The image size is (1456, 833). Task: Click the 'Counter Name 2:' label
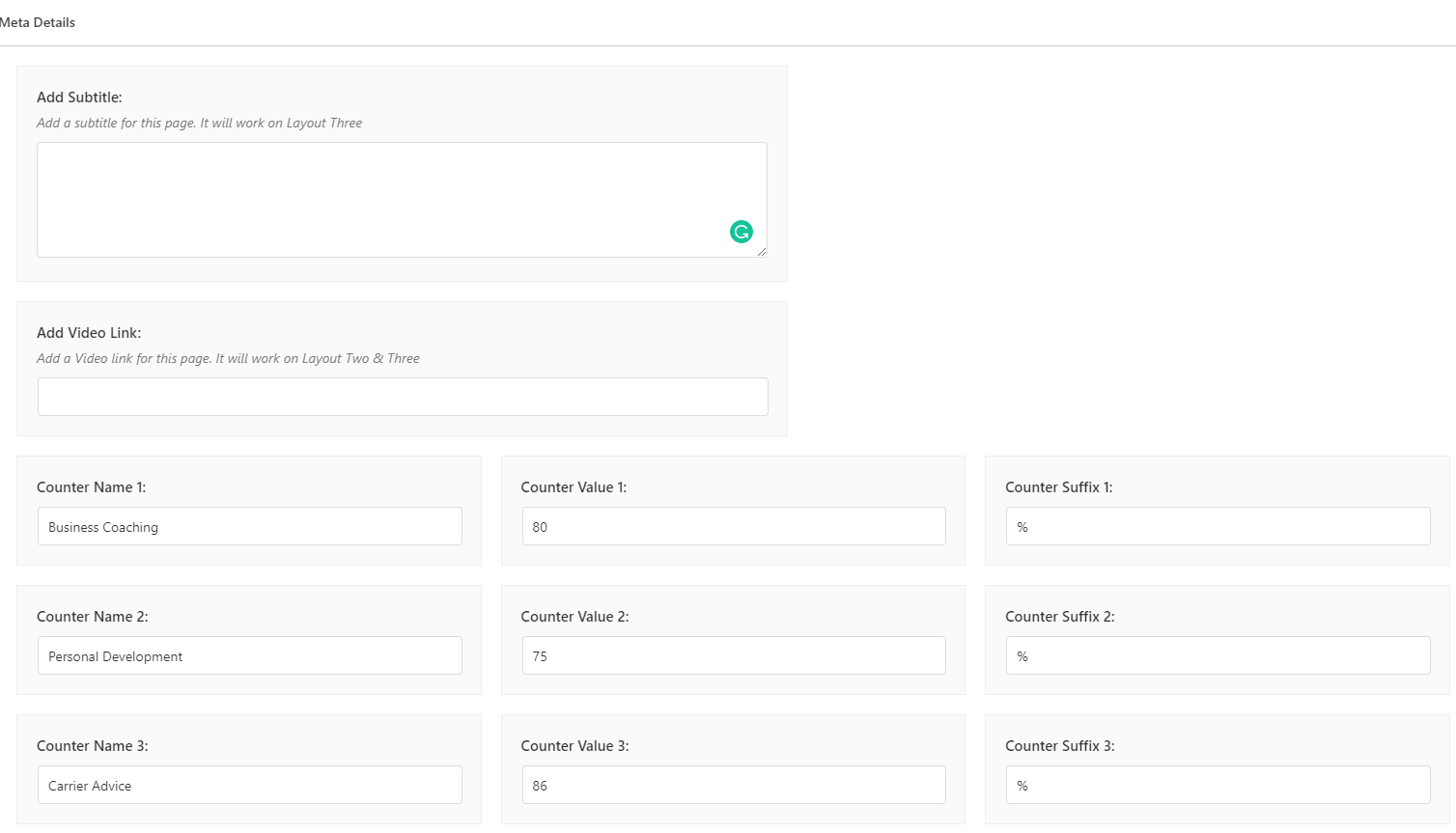click(x=93, y=617)
